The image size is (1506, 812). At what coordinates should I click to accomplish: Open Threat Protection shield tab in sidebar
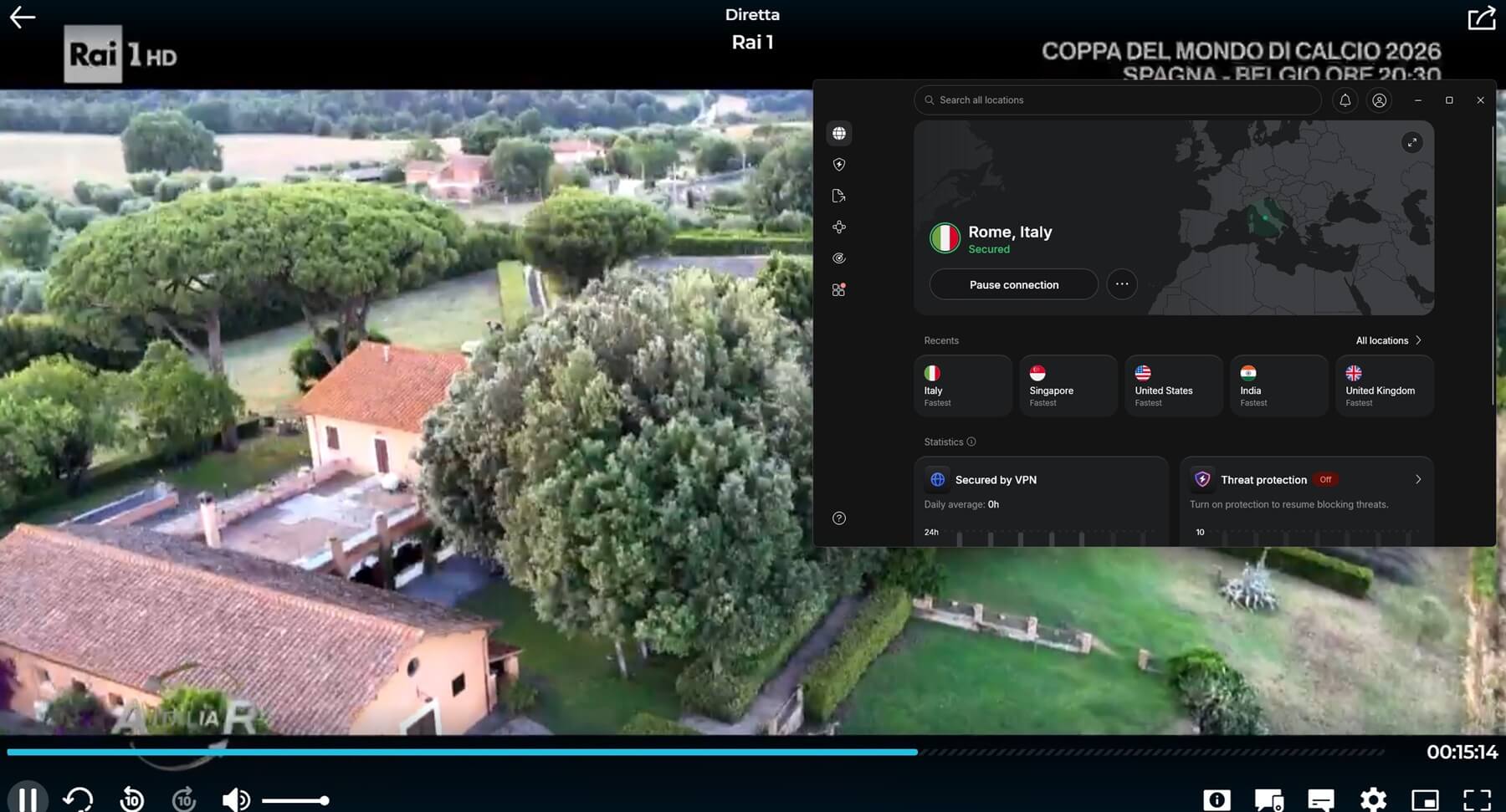pos(839,165)
